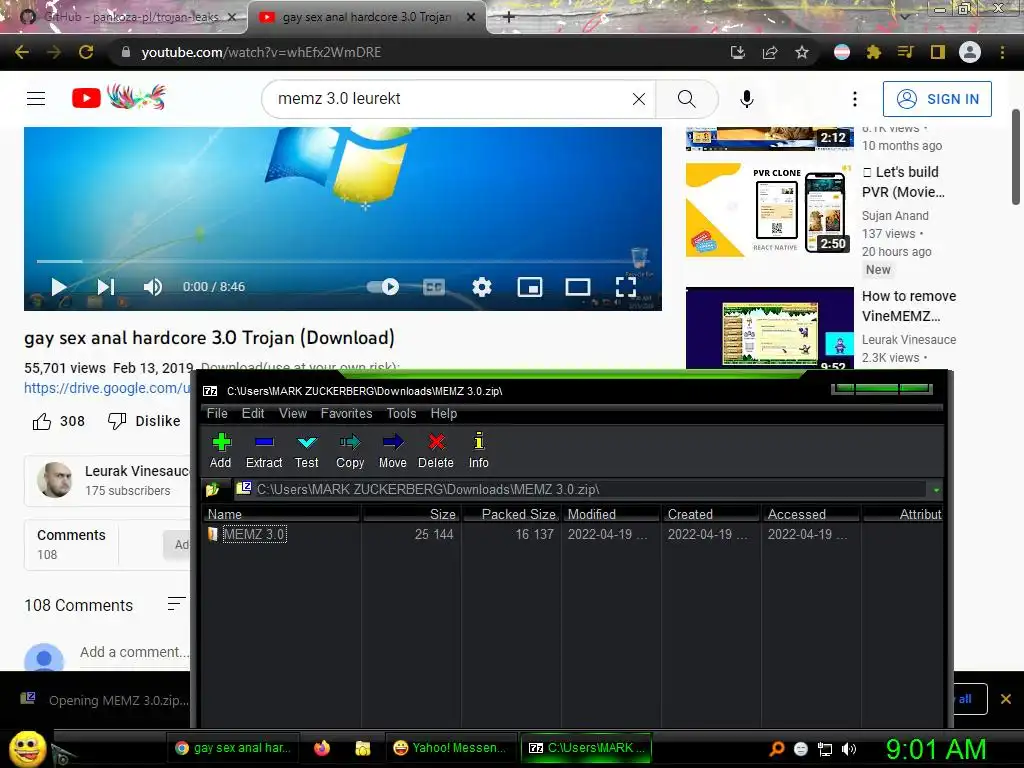Sort by the Size column header
This screenshot has height=768, width=1024.
click(411, 514)
